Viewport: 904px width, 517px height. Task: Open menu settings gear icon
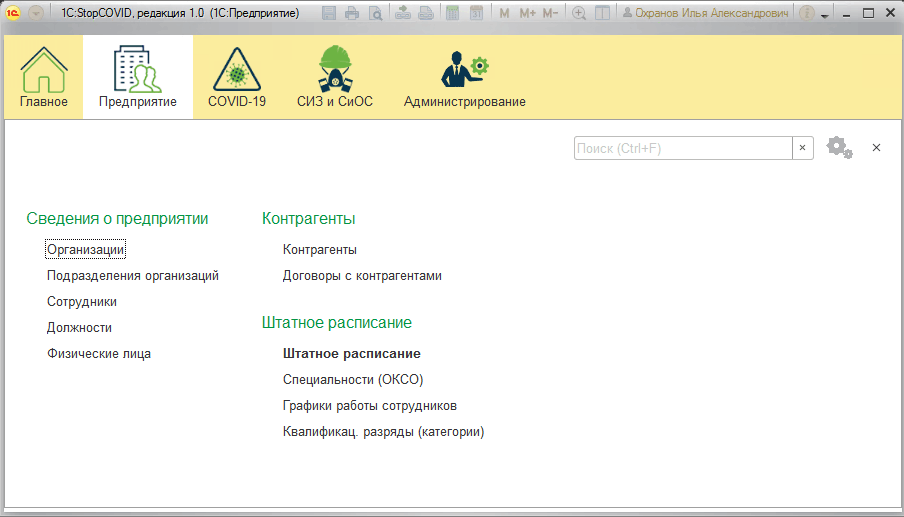pos(839,148)
